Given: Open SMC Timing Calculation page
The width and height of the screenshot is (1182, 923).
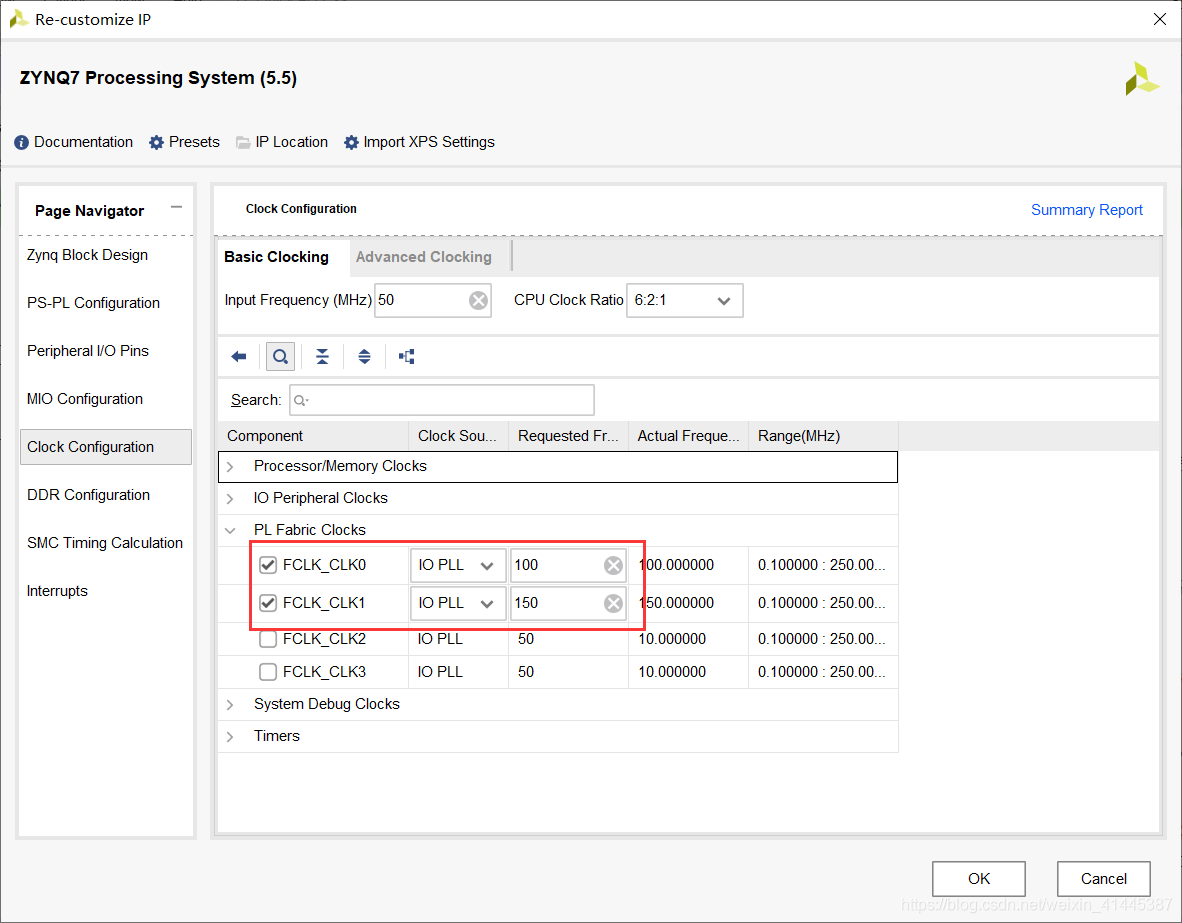Looking at the screenshot, I should [x=105, y=544].
